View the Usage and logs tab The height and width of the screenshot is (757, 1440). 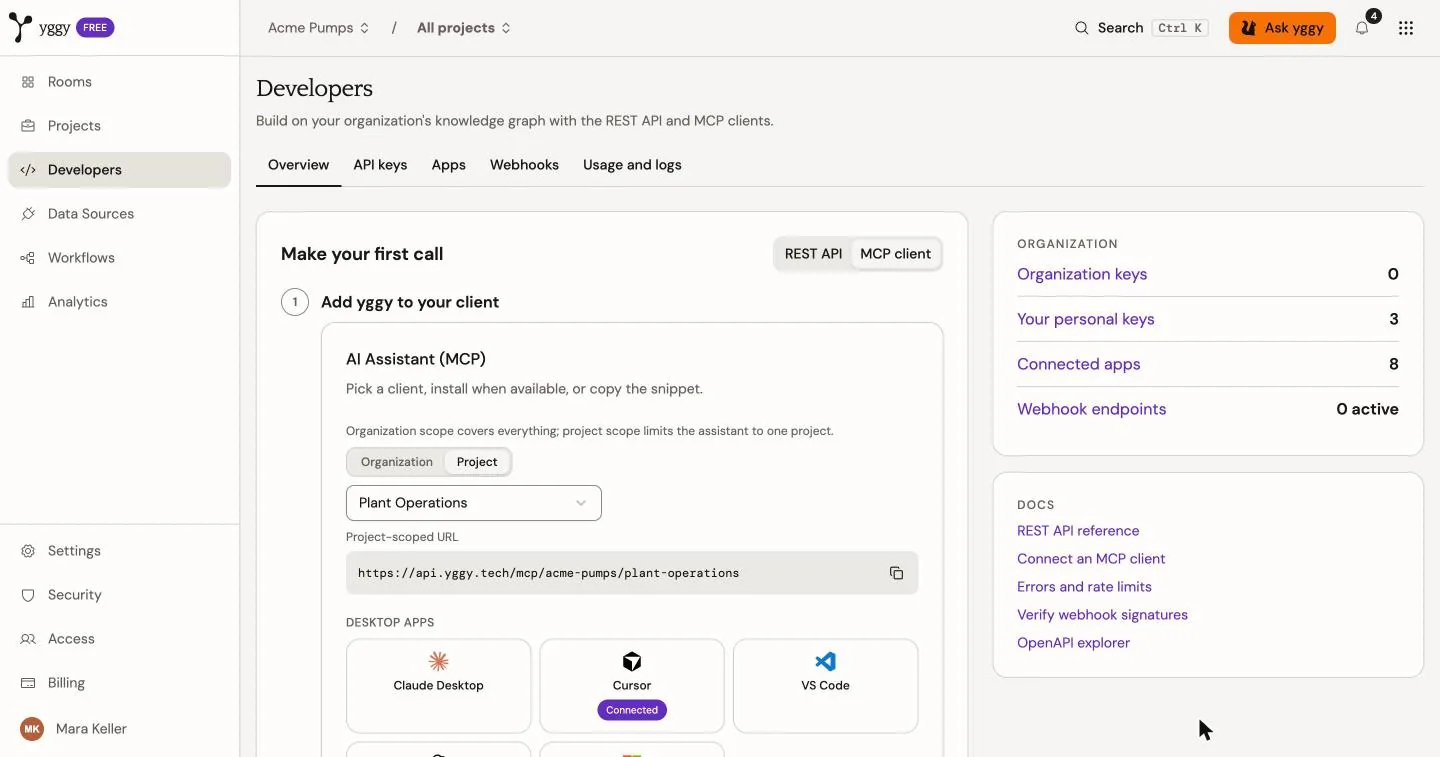click(x=632, y=165)
